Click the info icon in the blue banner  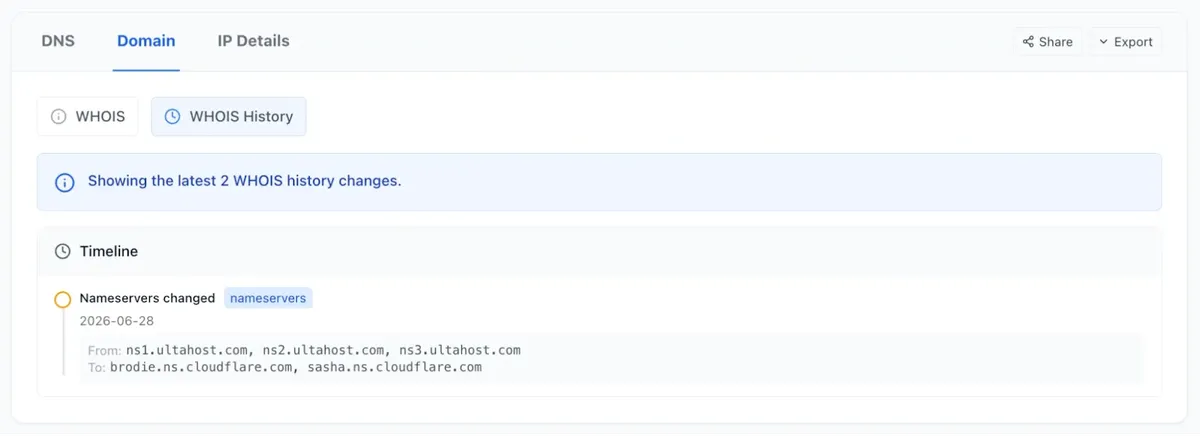click(65, 182)
